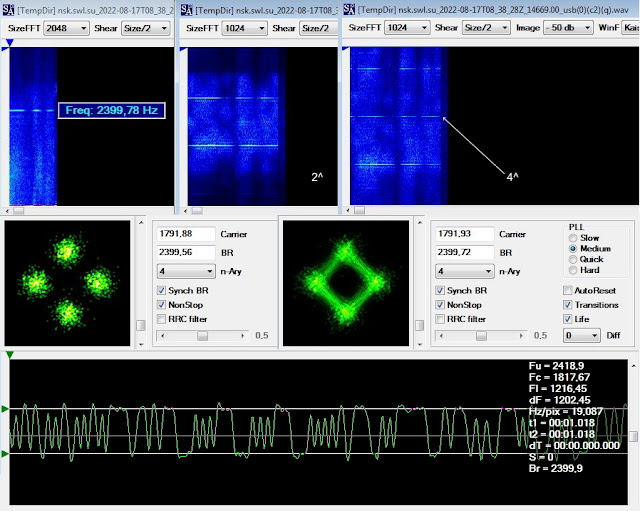Click the right constellation's vertical scrollbar thumb

420,325
